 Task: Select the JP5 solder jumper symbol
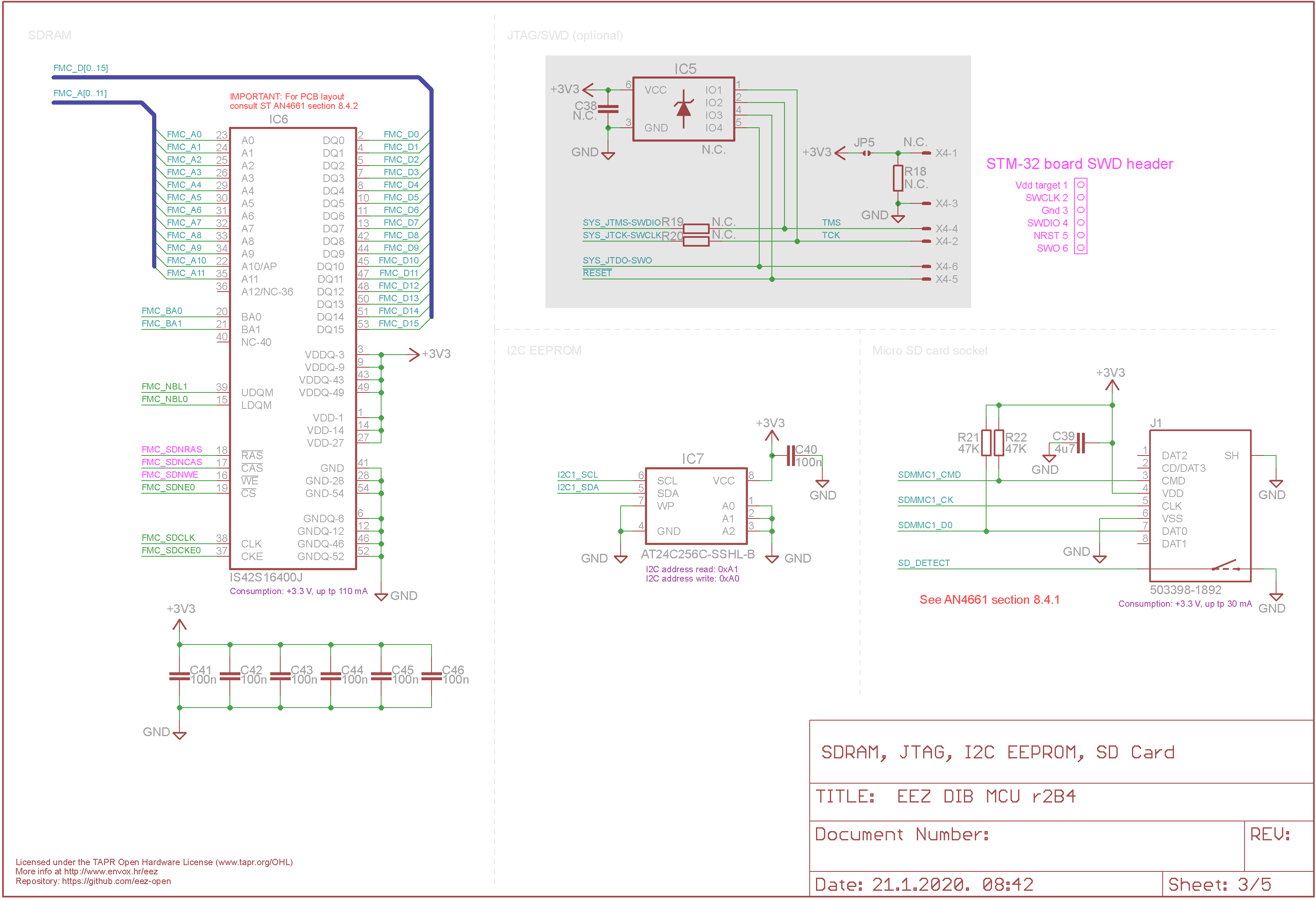[x=866, y=153]
